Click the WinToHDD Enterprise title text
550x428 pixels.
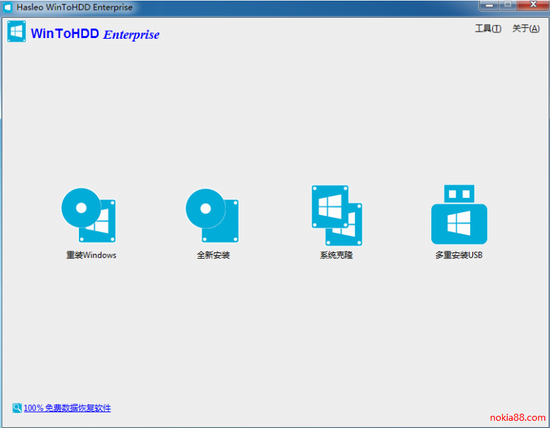point(95,34)
